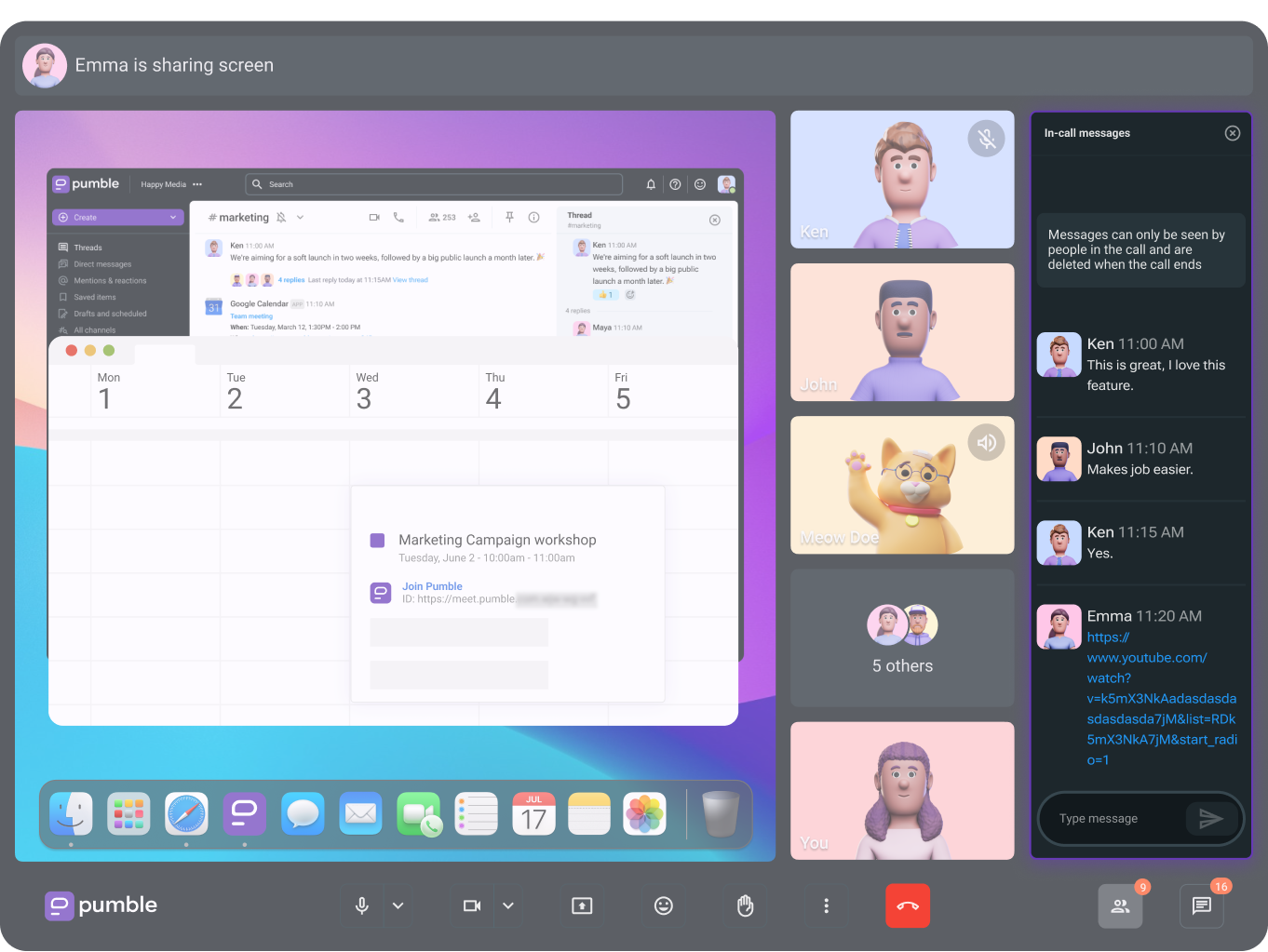Viewport: 1268px width, 952px height.
Task: Select Wed 3 in the calendar
Action: (x=367, y=392)
